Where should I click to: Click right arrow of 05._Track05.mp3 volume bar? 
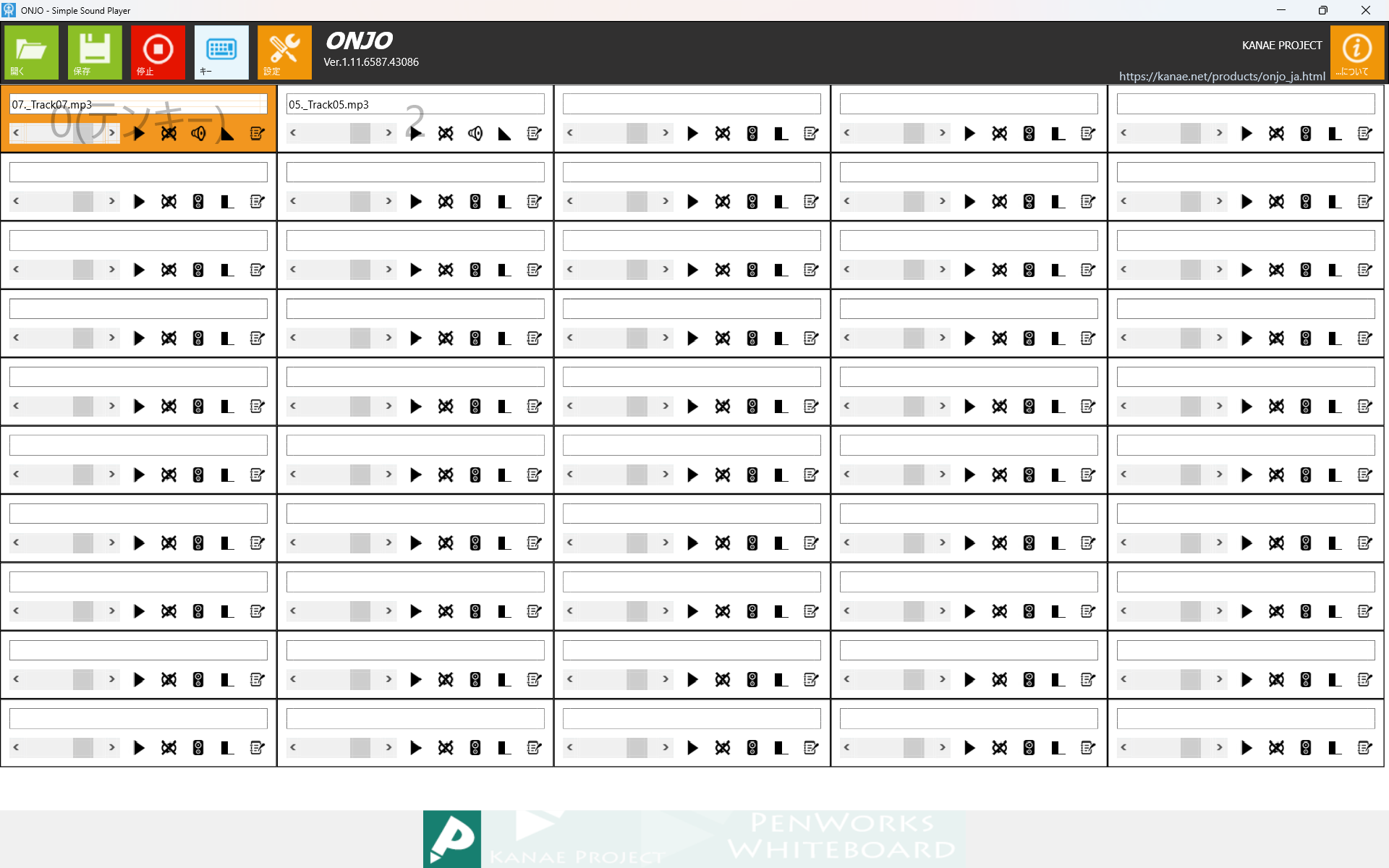point(388,133)
